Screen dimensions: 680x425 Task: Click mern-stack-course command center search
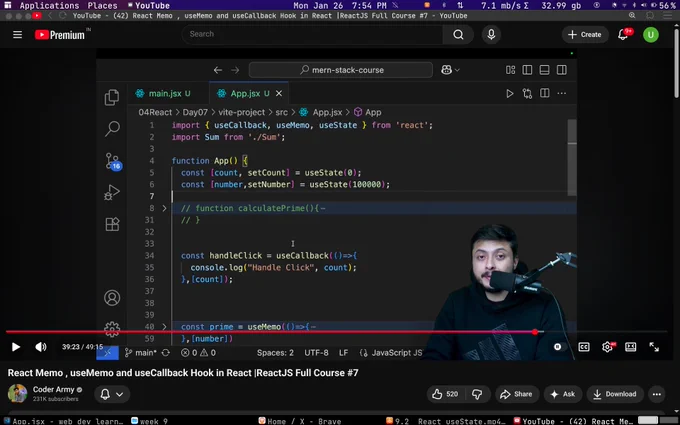(341, 70)
